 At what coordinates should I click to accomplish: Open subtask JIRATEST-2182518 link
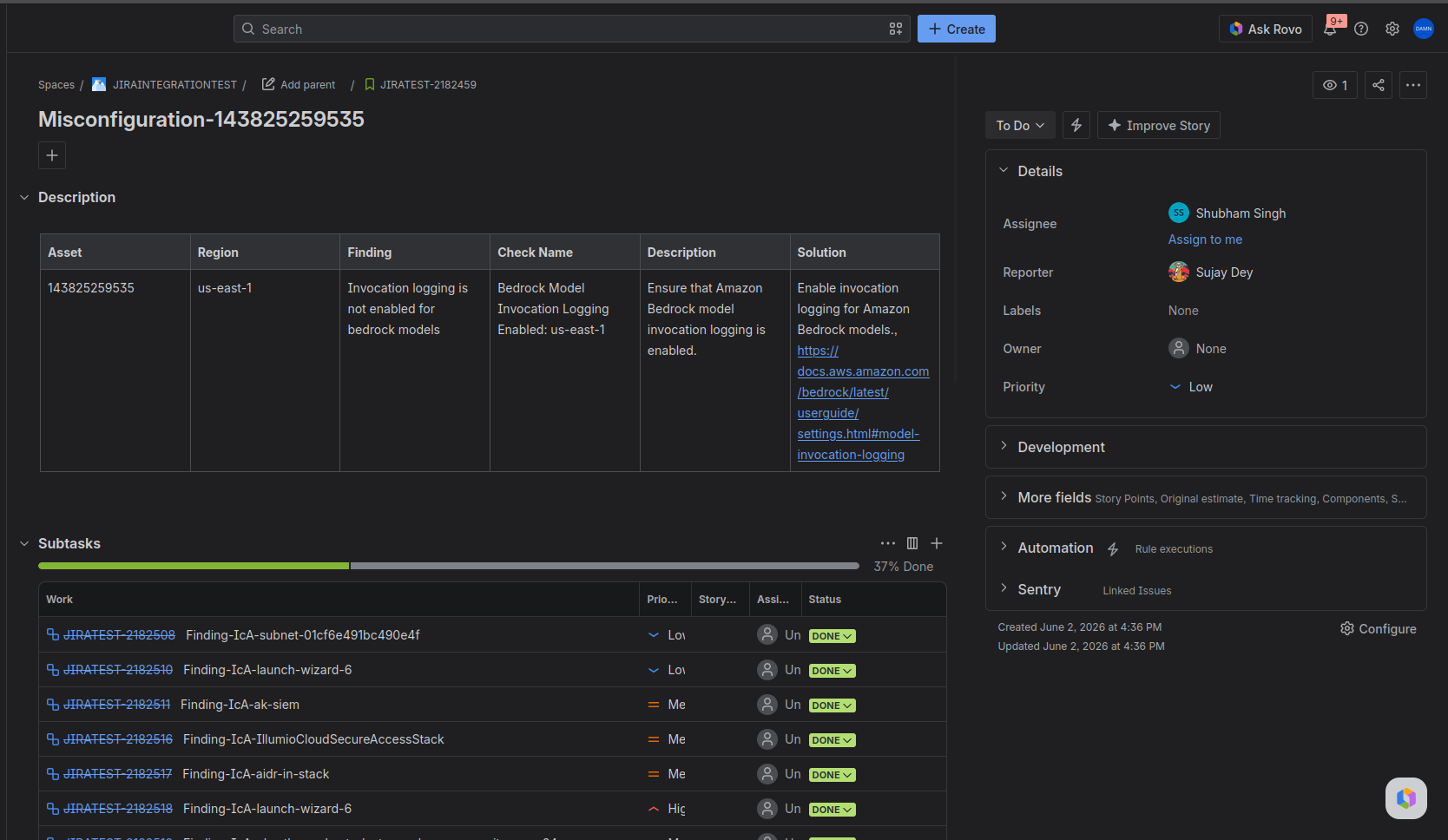click(x=118, y=809)
